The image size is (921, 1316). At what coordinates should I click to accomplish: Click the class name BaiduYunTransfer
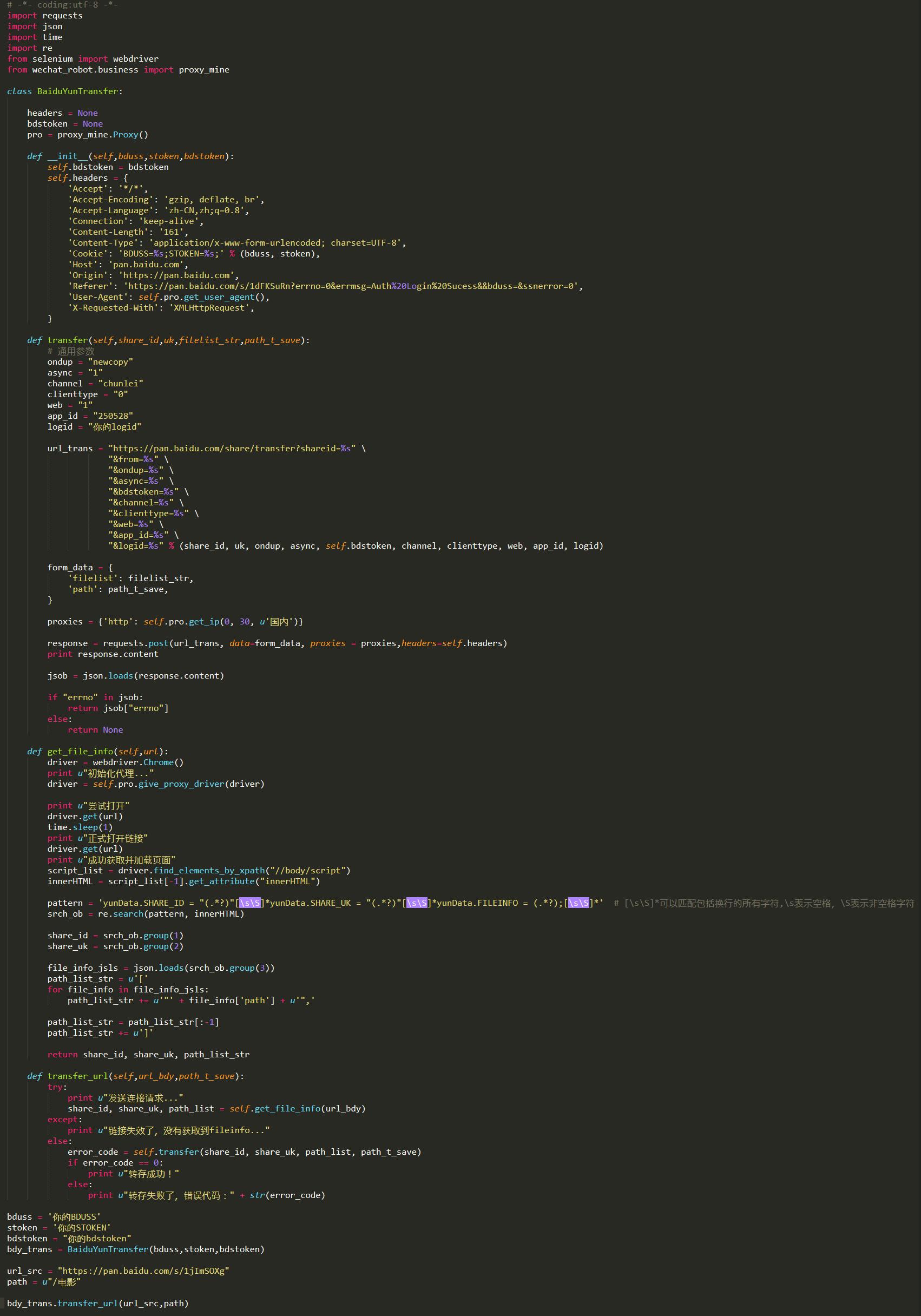(77, 91)
